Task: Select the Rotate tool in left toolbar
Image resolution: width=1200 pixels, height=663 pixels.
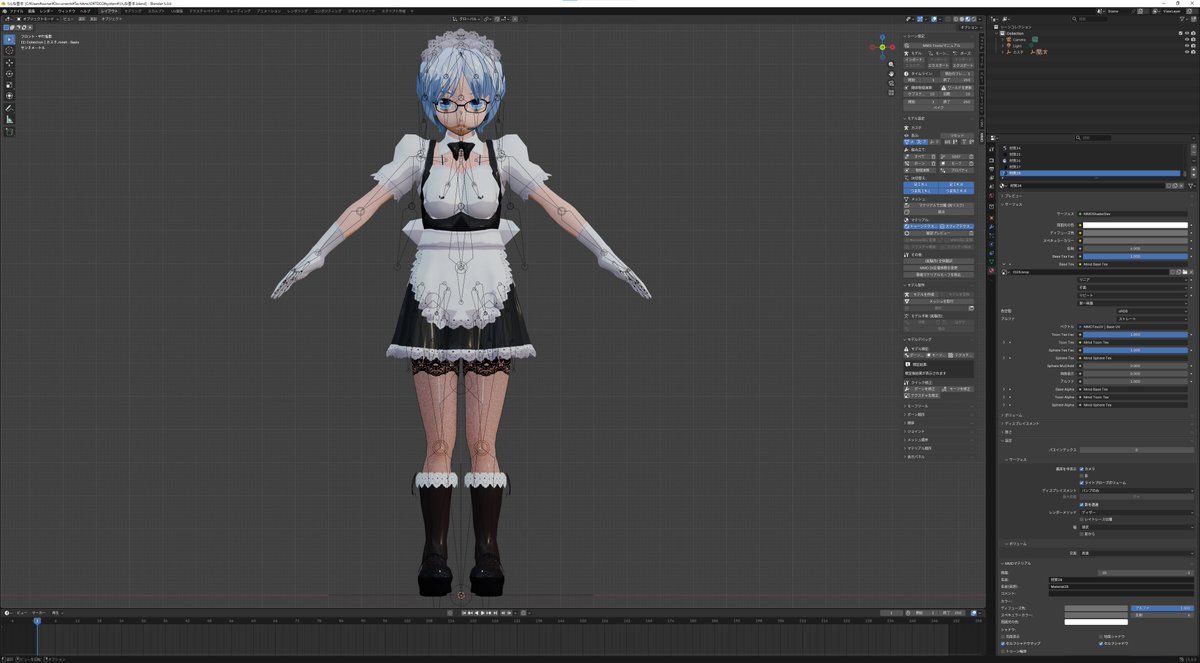Action: [9, 74]
